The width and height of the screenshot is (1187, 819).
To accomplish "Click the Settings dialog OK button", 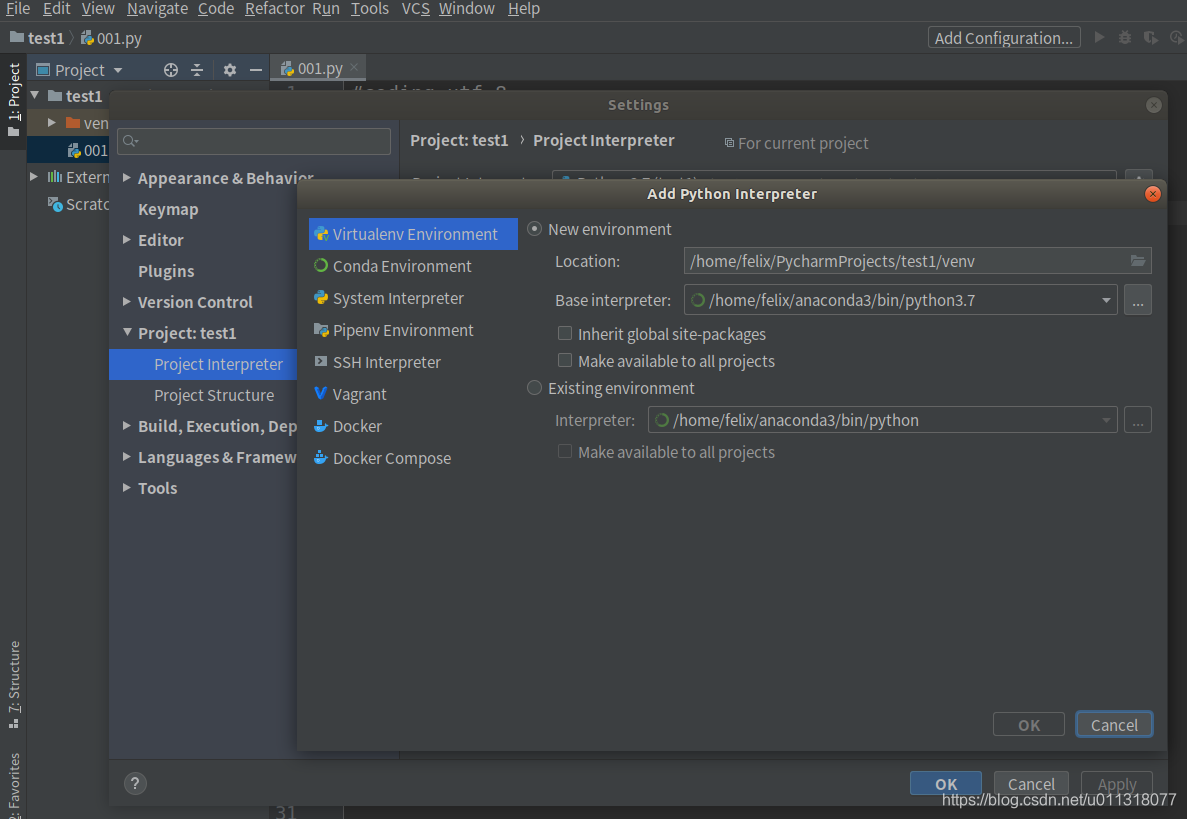I will (946, 783).
